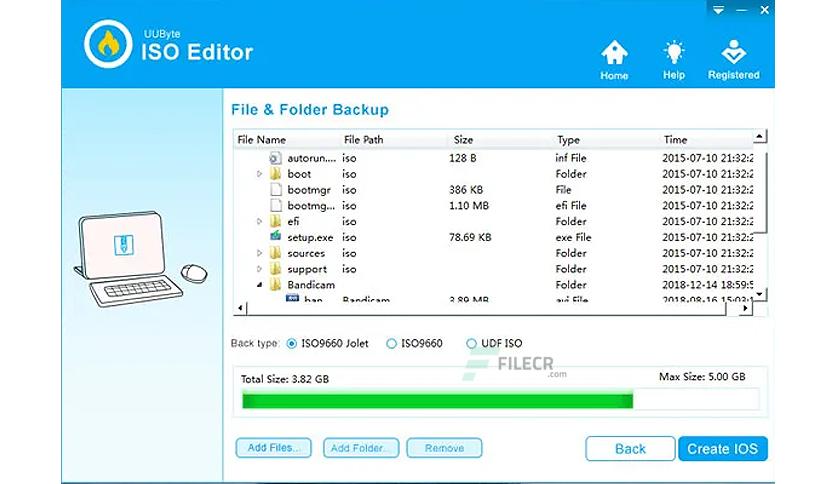Screen dimensions: 836x484
Task: Click the Remove button
Action: click(444, 448)
